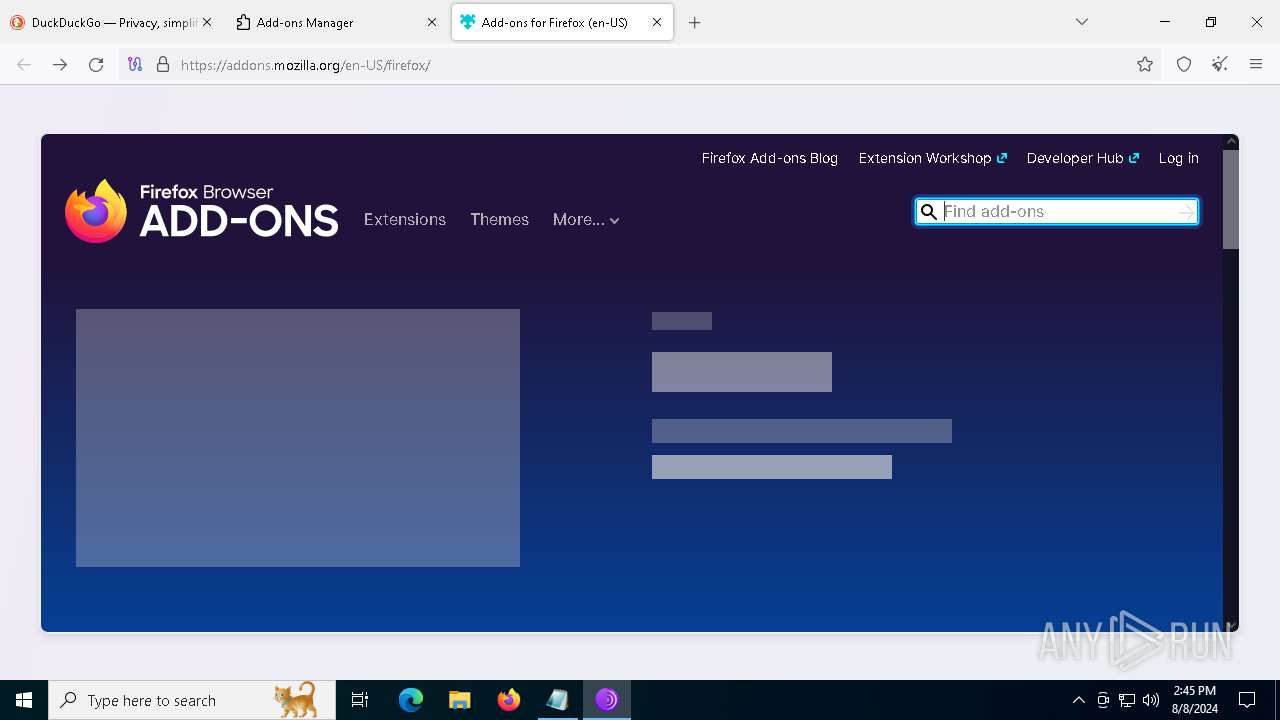
Task: Minimize the browser window
Action: (x=1165, y=22)
